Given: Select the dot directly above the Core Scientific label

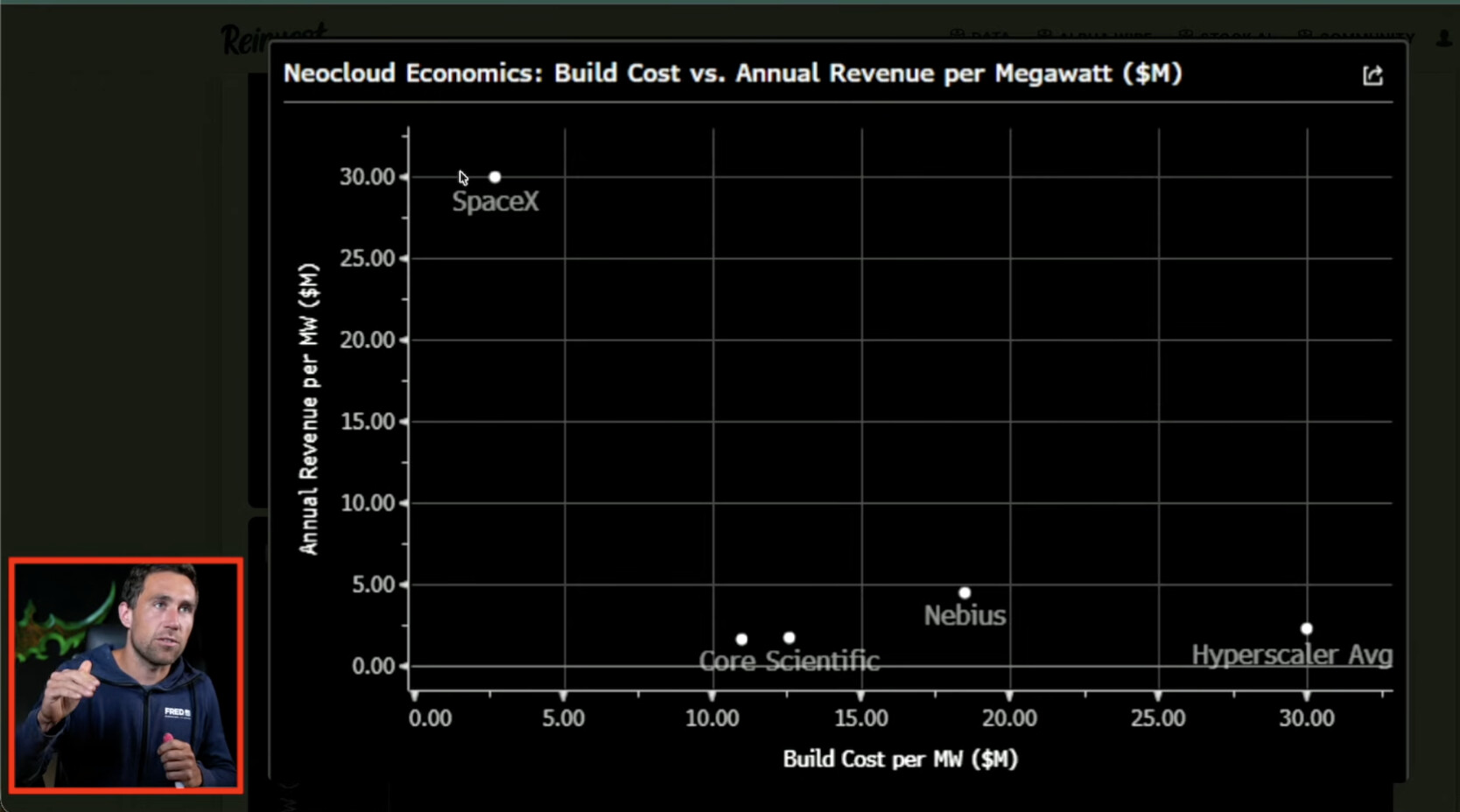Looking at the screenshot, I should [789, 638].
